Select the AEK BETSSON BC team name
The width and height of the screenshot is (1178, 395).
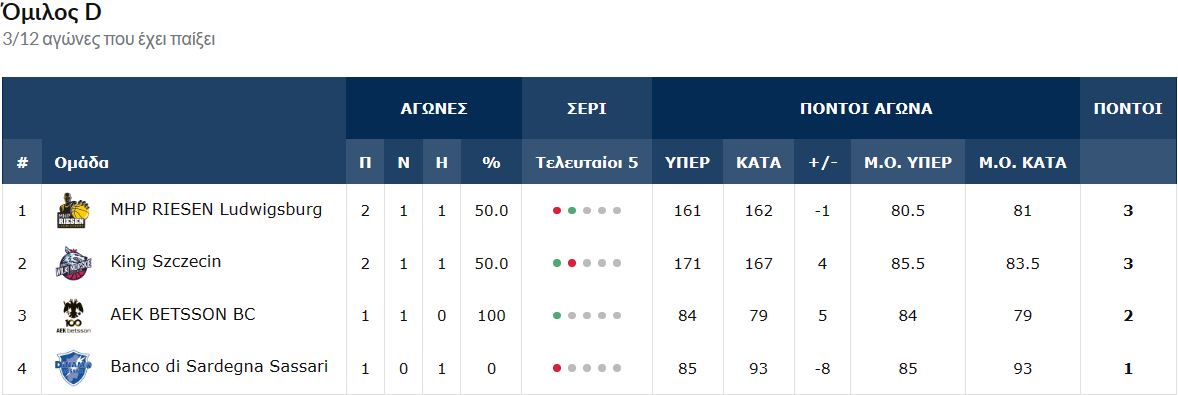tap(183, 314)
